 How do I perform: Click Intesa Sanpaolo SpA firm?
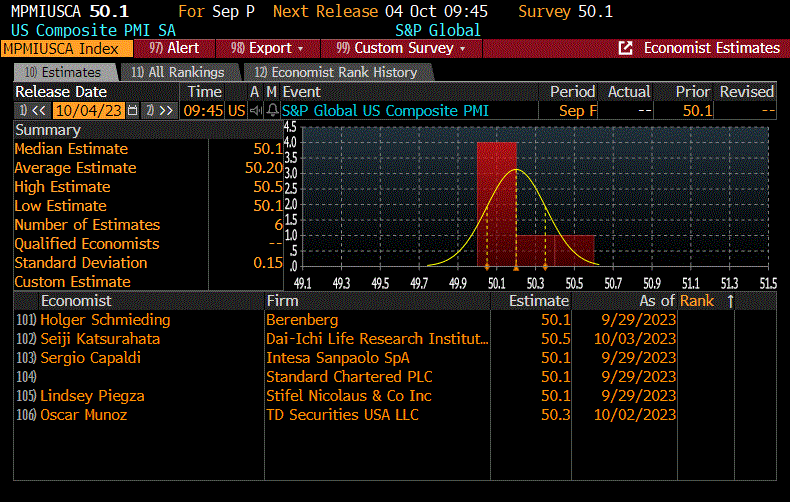pos(338,358)
